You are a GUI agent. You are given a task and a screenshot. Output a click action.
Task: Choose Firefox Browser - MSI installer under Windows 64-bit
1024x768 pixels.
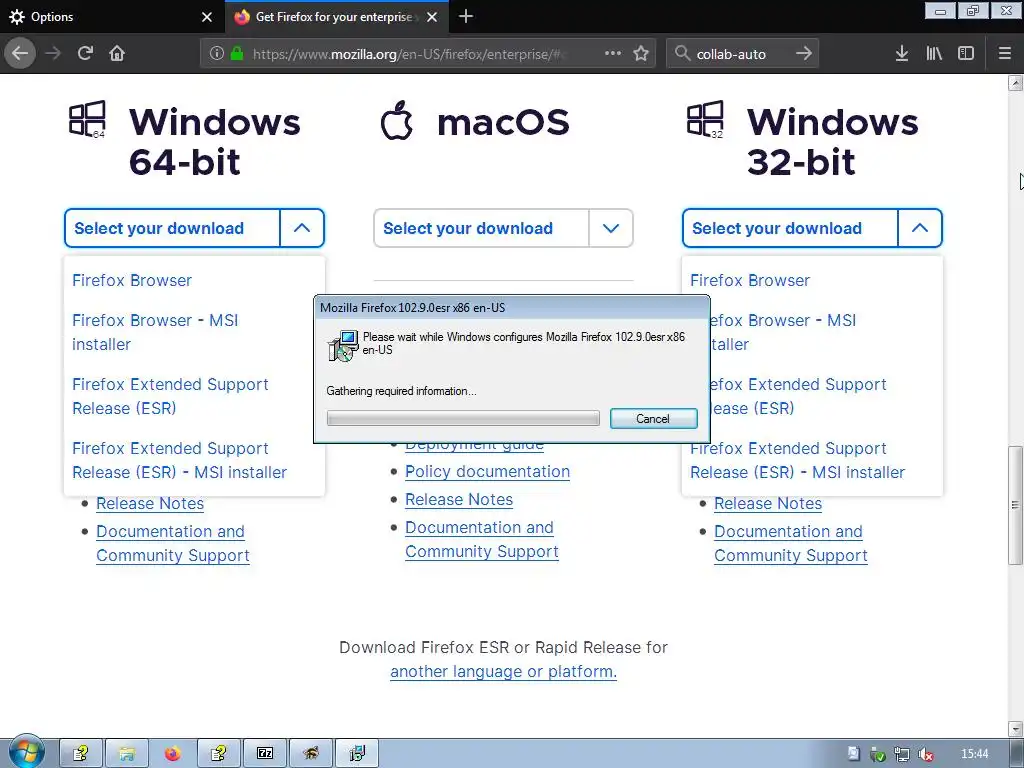(x=155, y=332)
